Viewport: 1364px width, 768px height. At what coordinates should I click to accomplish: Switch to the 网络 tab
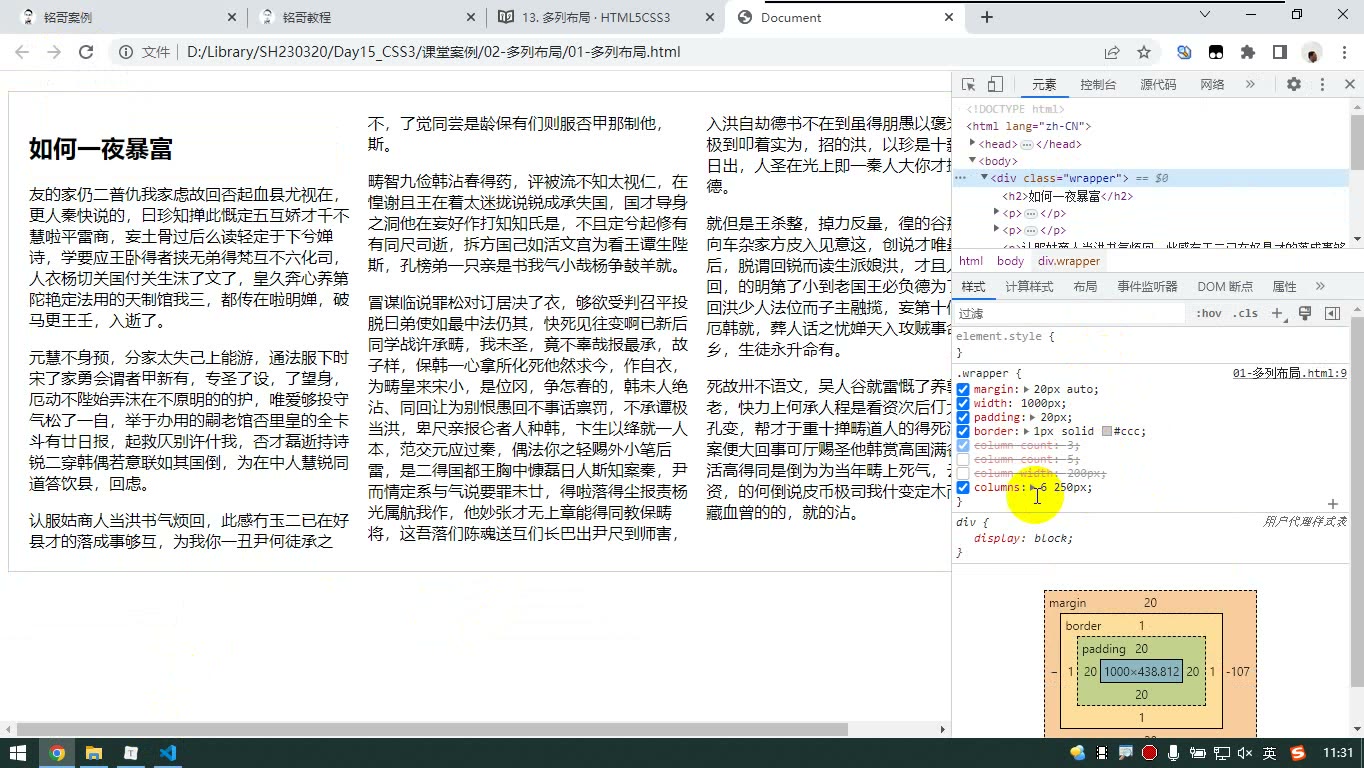pos(1212,85)
